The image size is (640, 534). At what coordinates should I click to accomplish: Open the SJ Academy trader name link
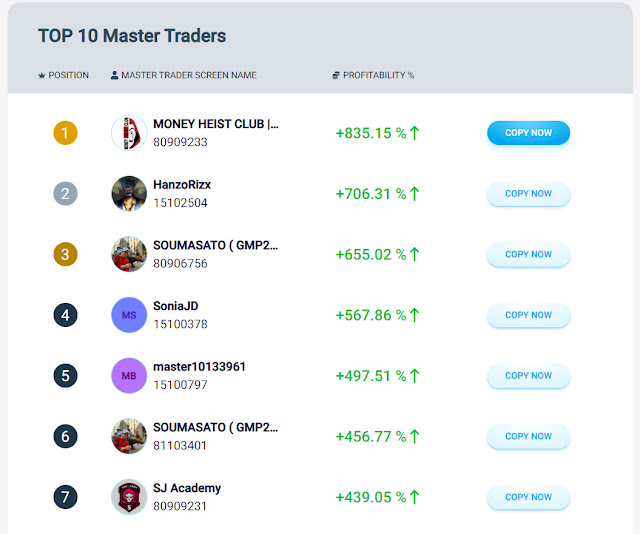(x=187, y=488)
